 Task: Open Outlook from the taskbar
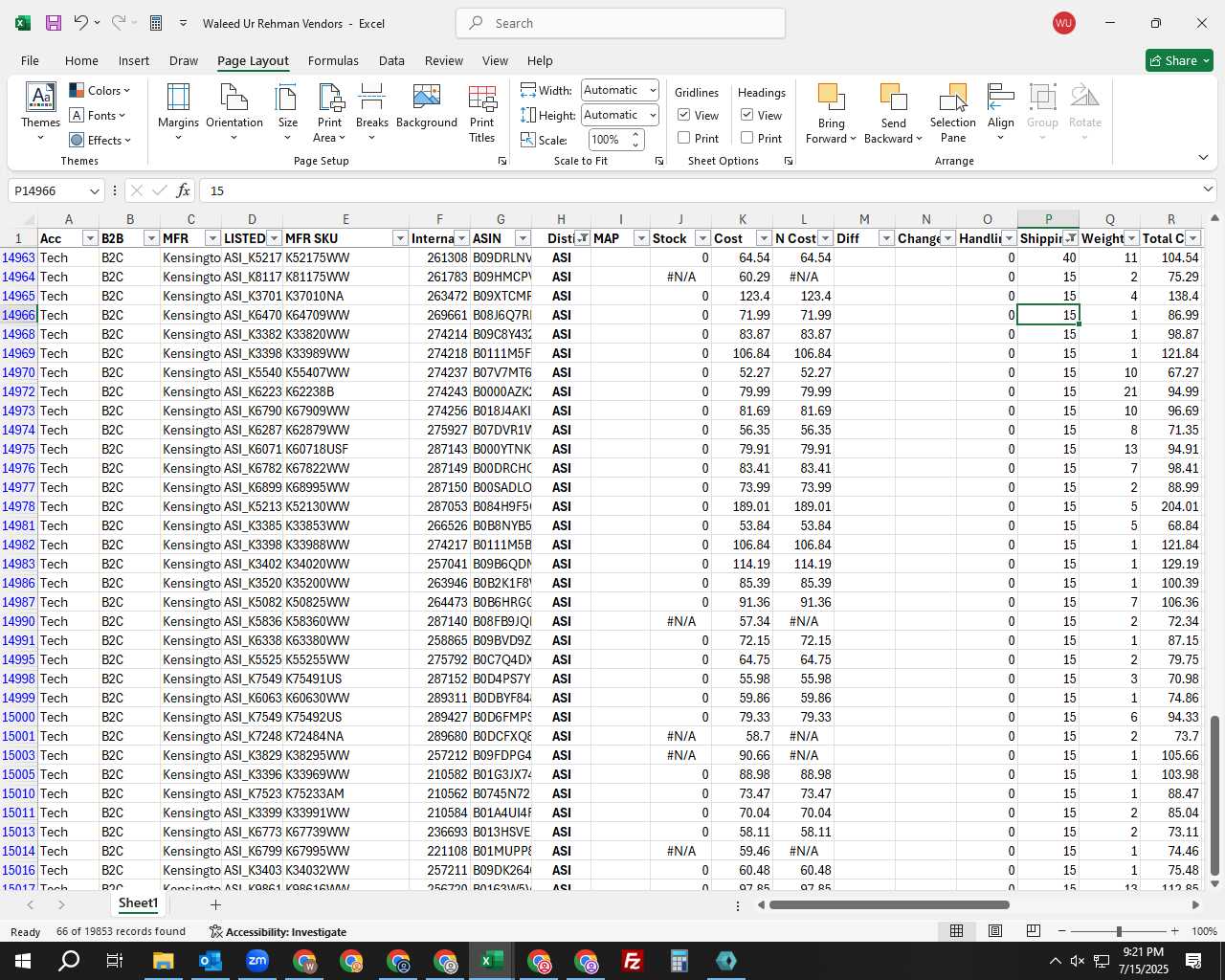tap(210, 961)
